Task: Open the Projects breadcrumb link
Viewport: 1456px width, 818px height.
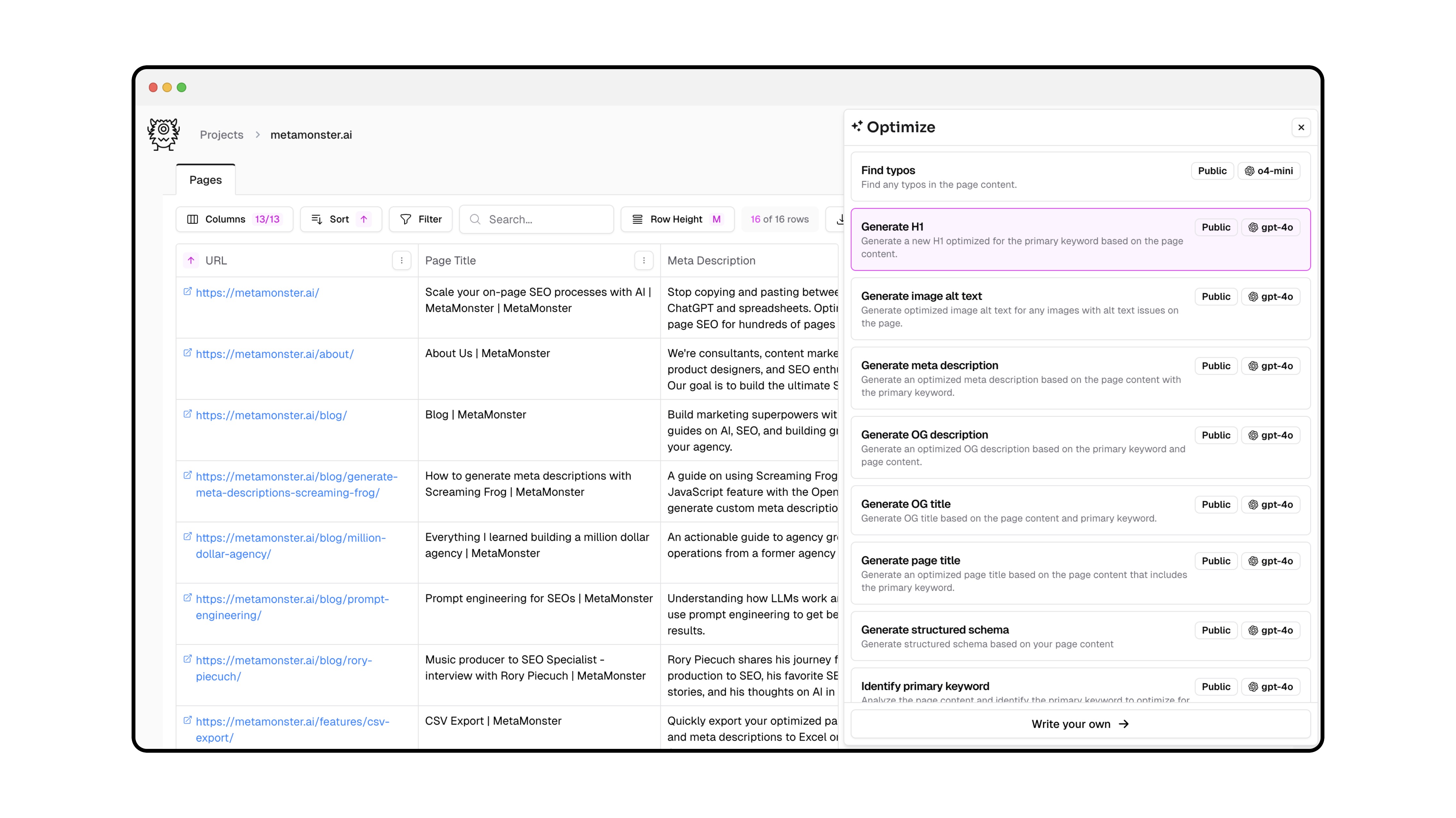Action: click(x=222, y=134)
